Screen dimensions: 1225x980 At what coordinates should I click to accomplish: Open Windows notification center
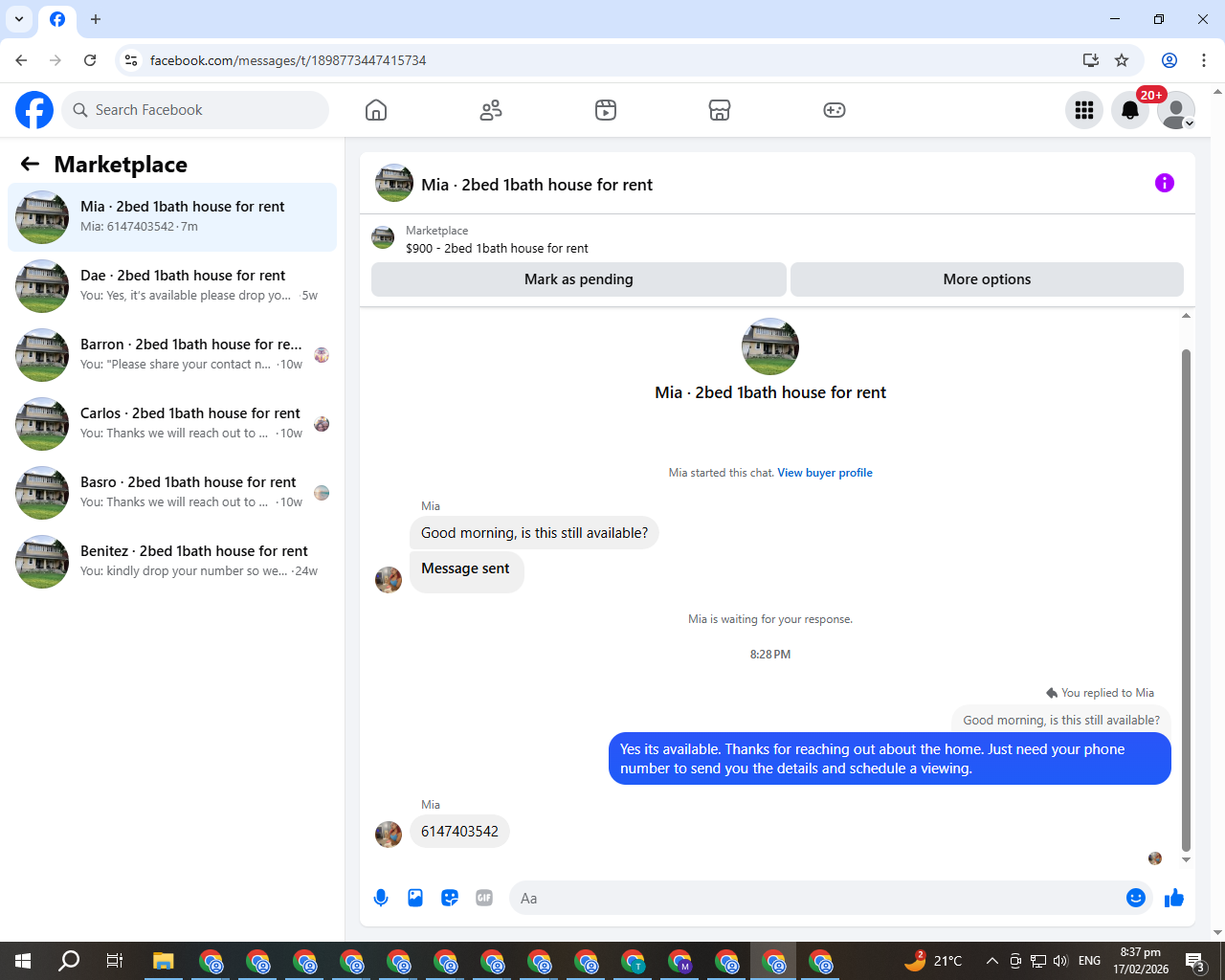(x=1195, y=961)
